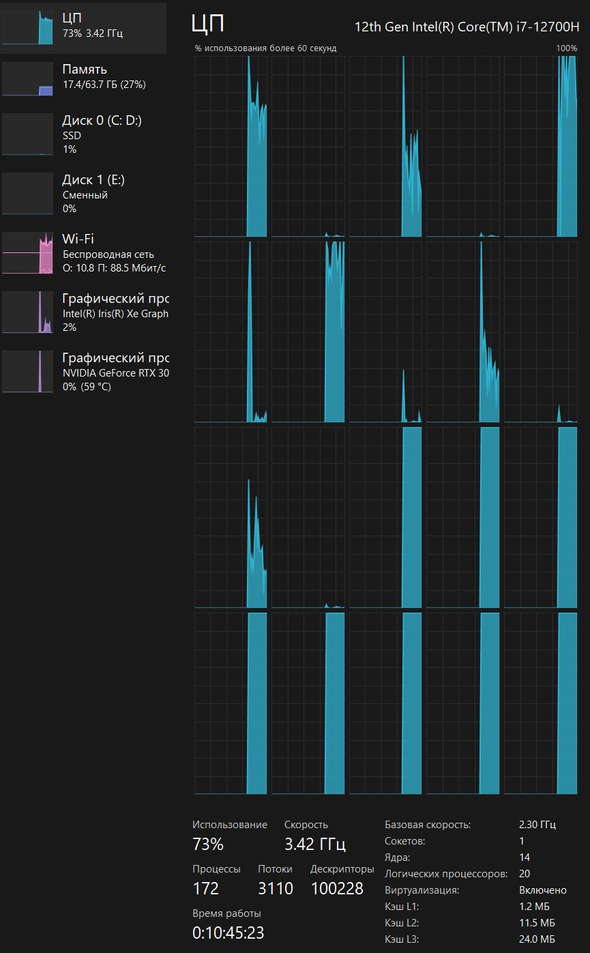This screenshot has width=590, height=953.
Task: Click the Использование 73% value
Action: click(208, 844)
